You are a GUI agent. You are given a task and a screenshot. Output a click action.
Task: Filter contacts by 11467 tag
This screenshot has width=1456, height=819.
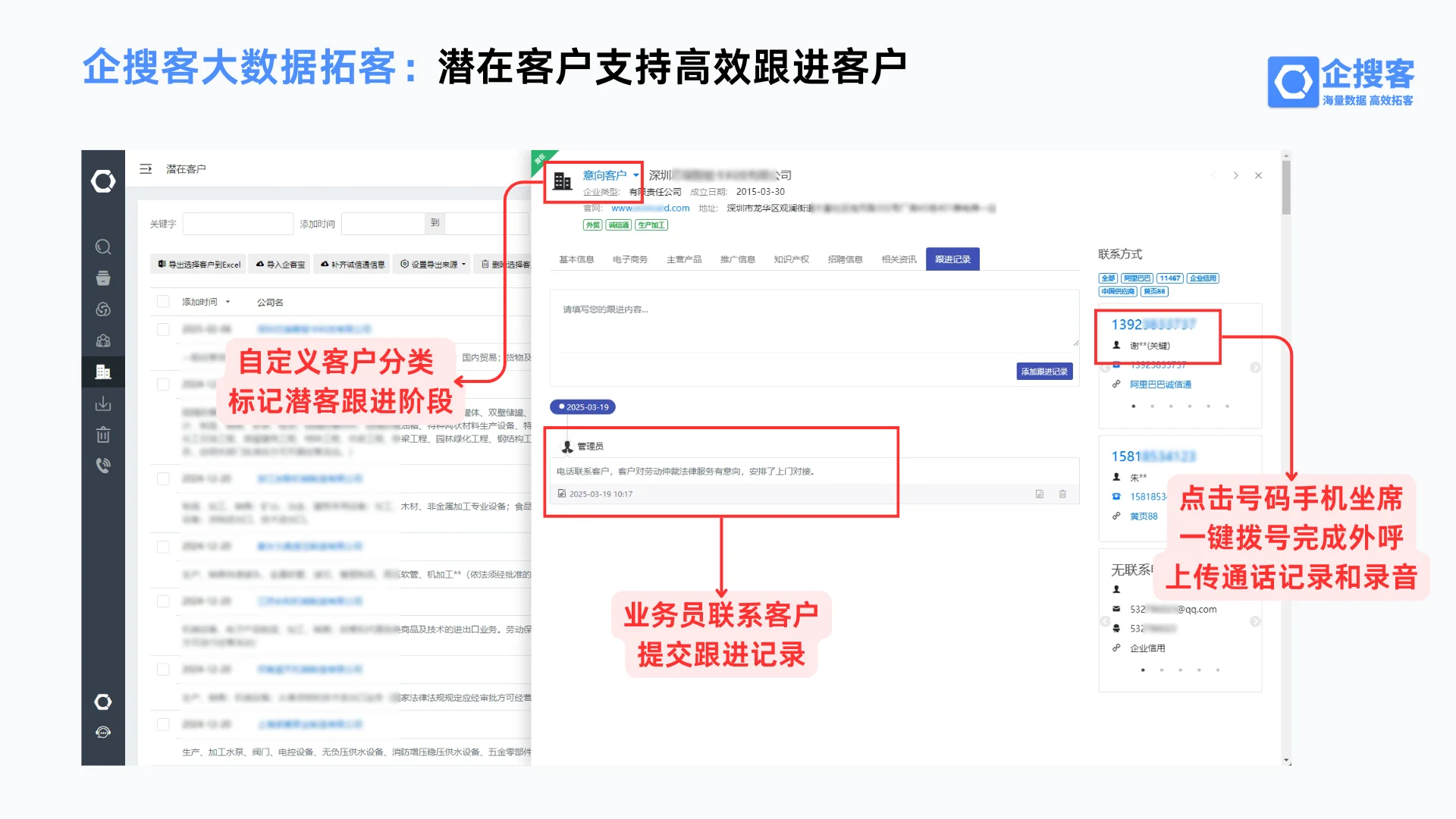pyautogui.click(x=1169, y=278)
